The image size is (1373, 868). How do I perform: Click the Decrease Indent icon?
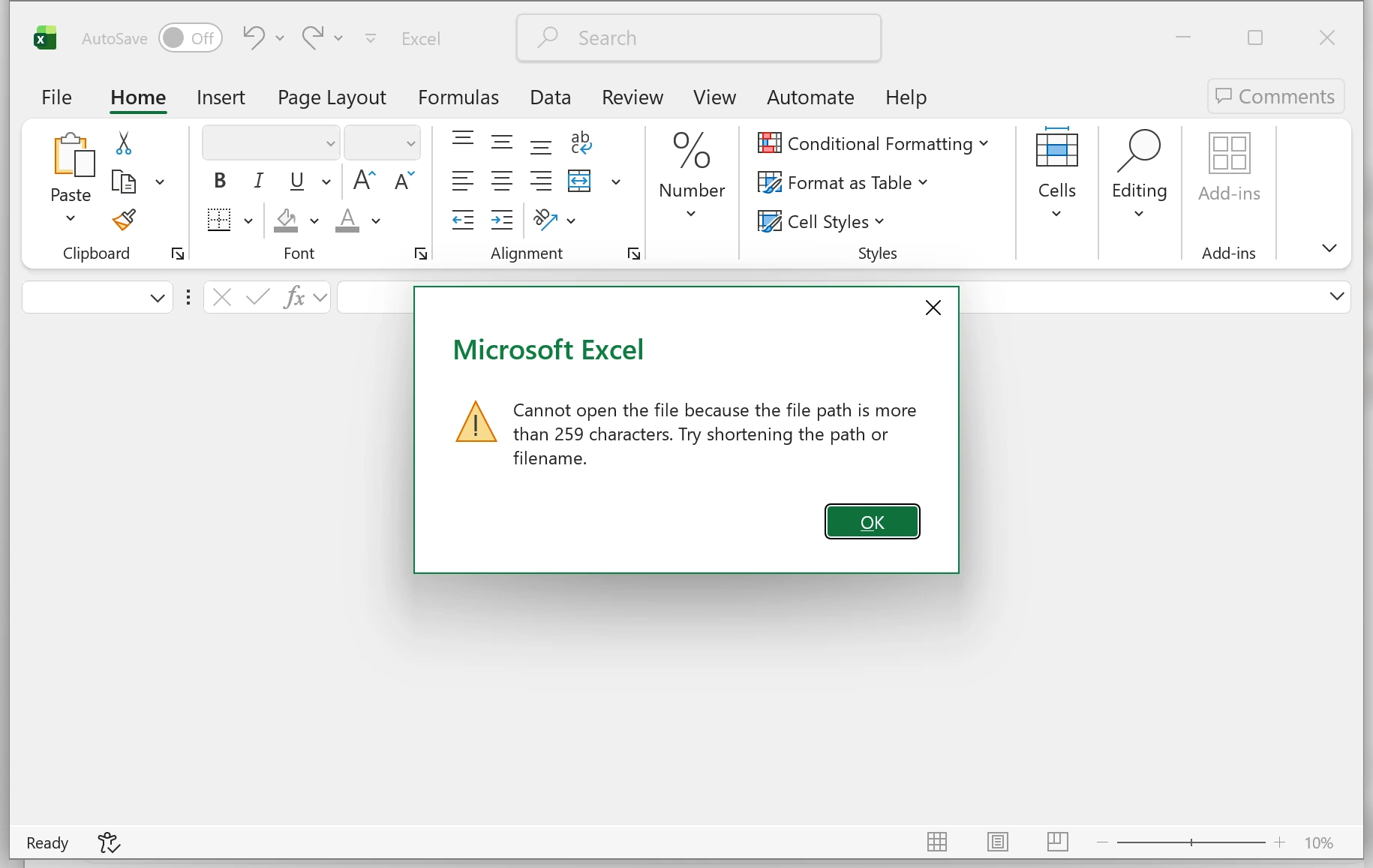pos(463,220)
